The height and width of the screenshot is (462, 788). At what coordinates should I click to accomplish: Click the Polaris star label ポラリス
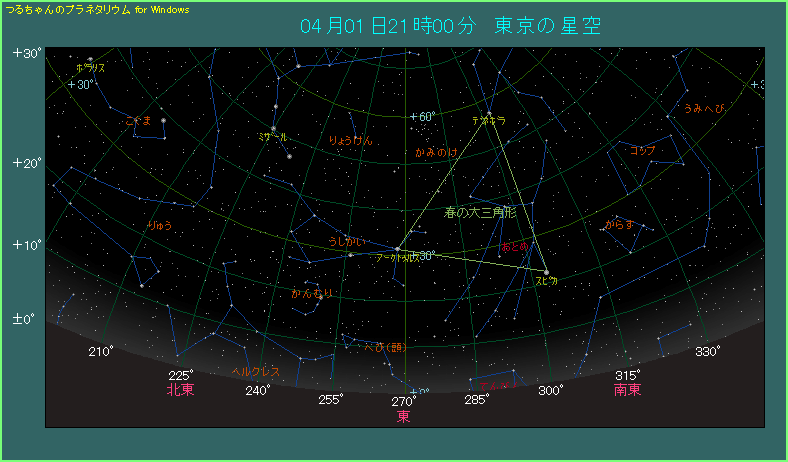click(90, 68)
